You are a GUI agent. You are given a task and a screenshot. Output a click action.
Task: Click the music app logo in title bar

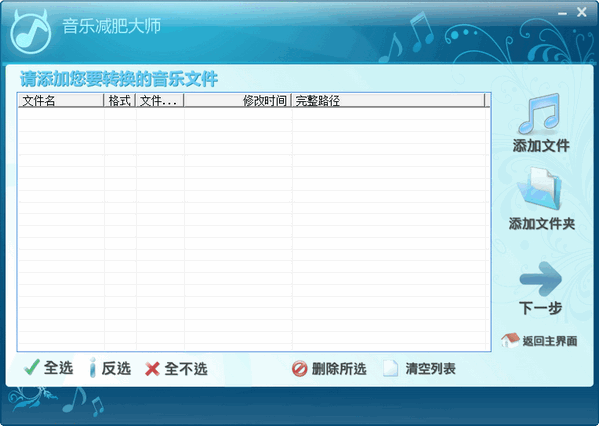coord(30,32)
